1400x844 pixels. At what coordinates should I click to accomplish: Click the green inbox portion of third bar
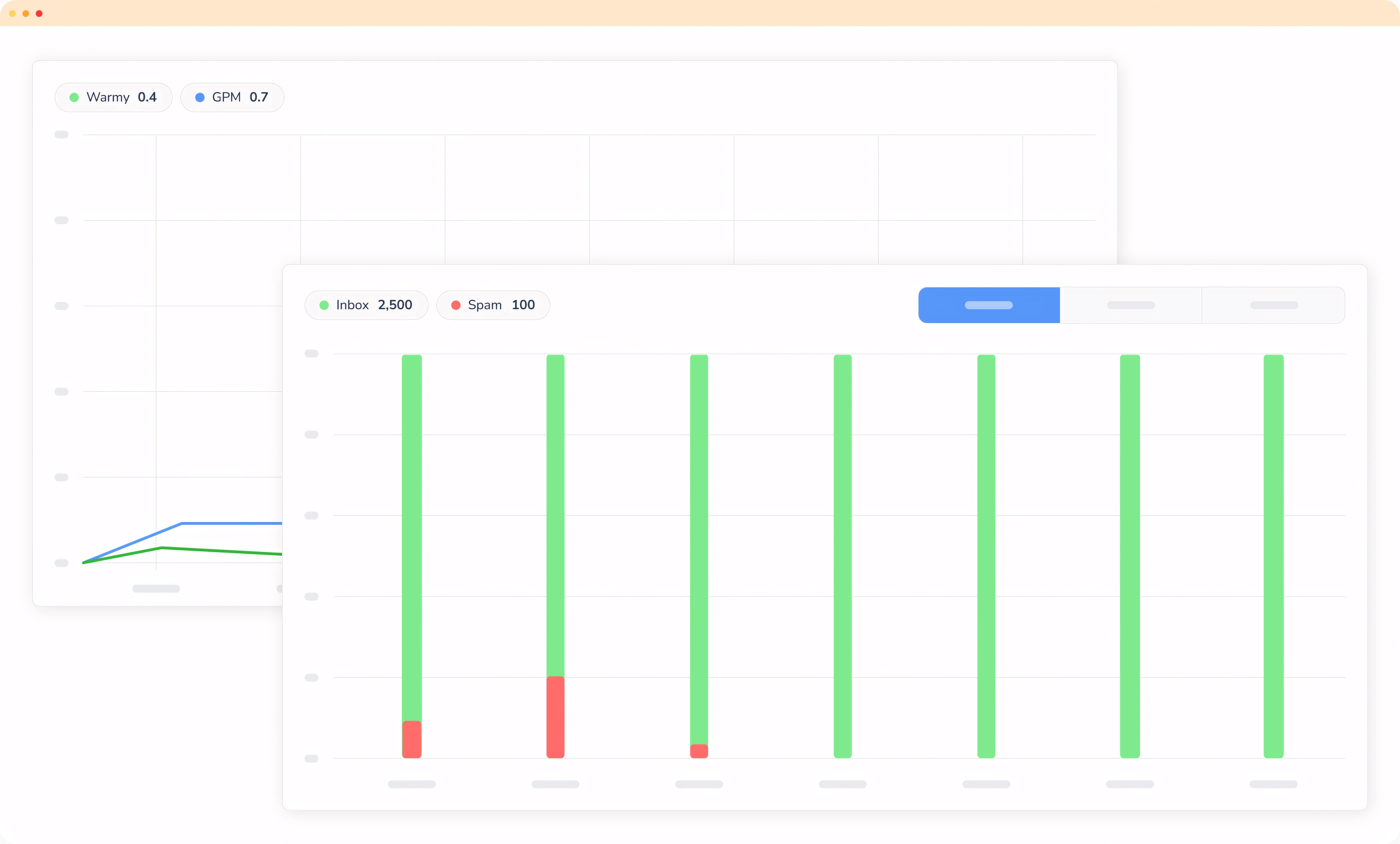699,549
